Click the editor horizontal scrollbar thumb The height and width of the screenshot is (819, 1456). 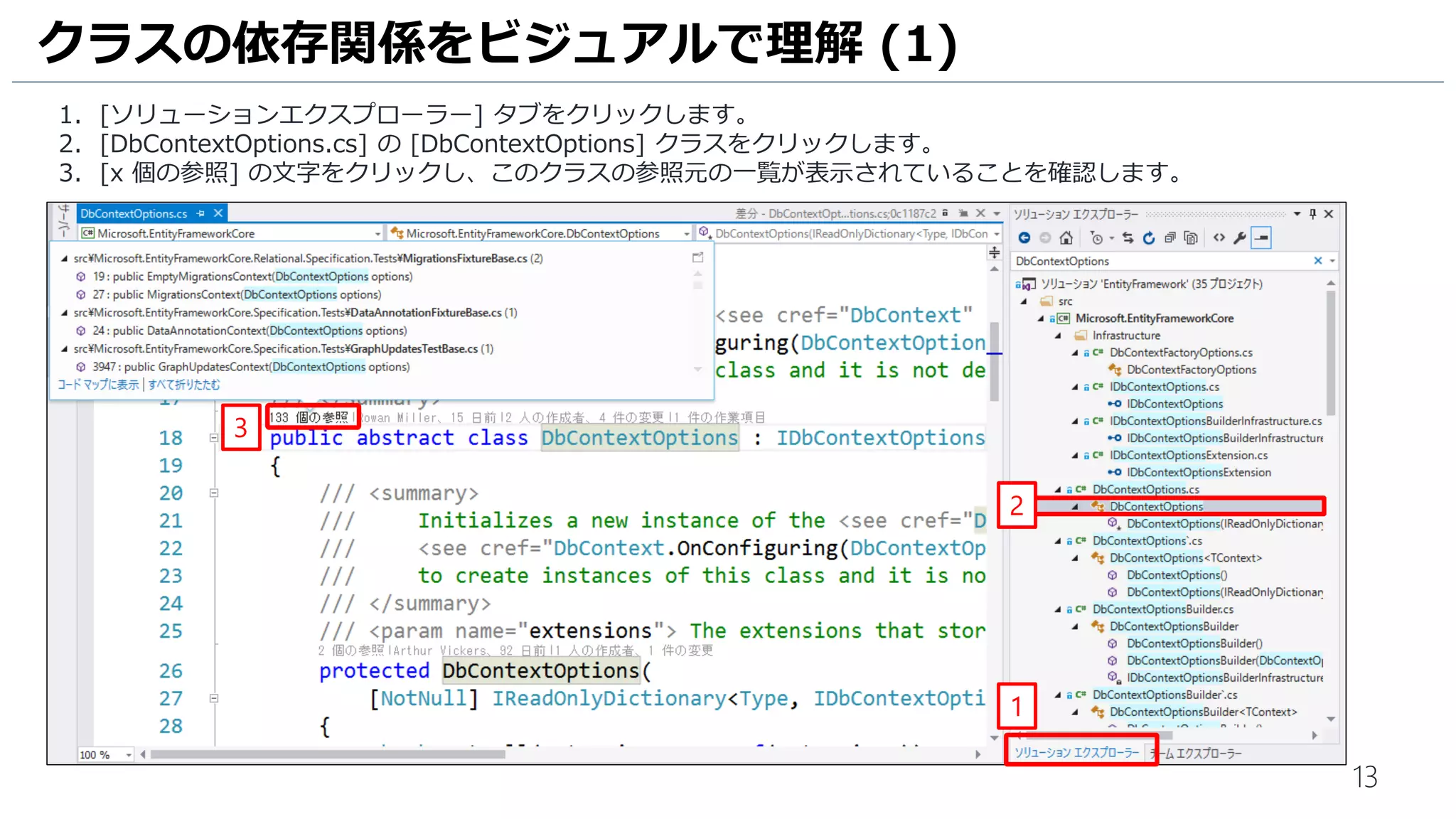pos(328,754)
